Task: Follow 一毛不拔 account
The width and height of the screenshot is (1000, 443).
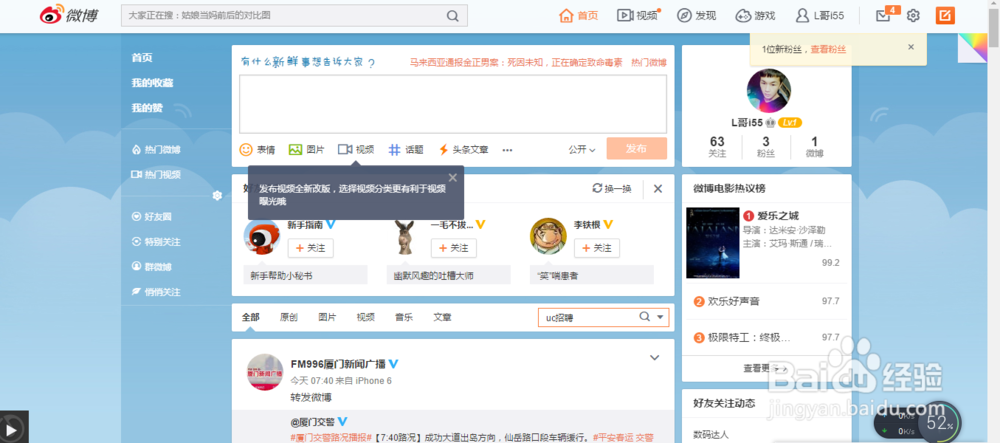Action: tap(453, 248)
